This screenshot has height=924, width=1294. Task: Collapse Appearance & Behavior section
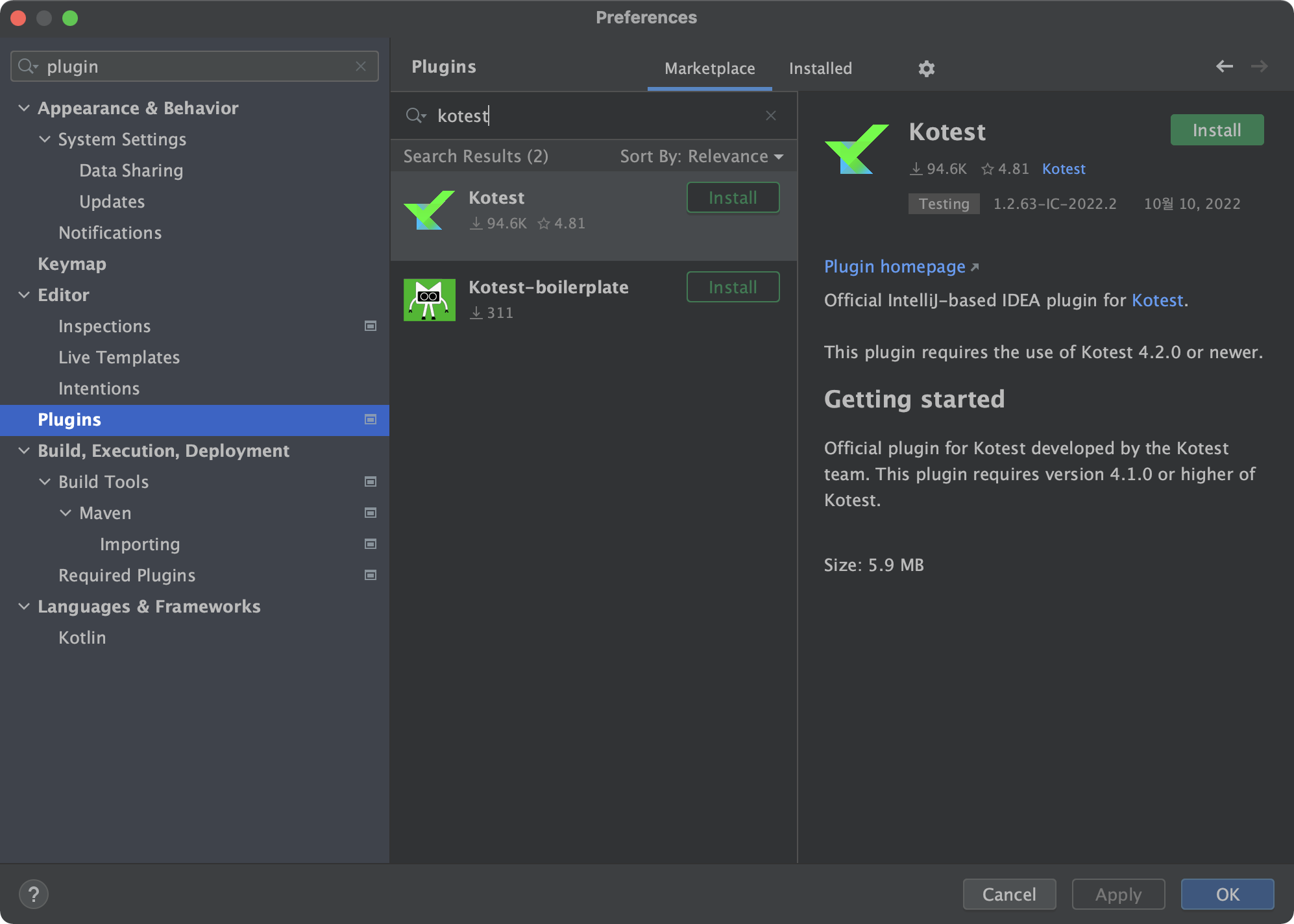click(24, 108)
